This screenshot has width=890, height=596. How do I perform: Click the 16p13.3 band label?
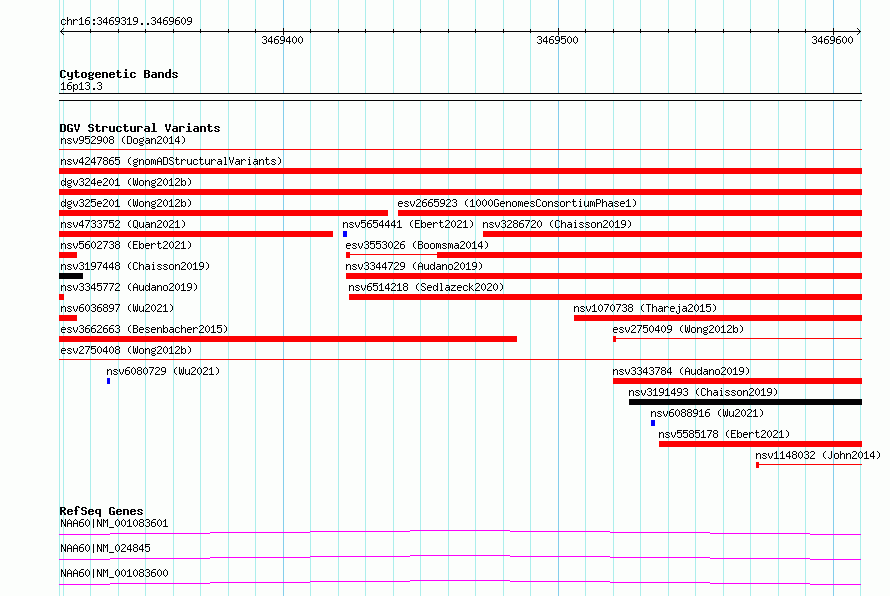click(x=81, y=86)
